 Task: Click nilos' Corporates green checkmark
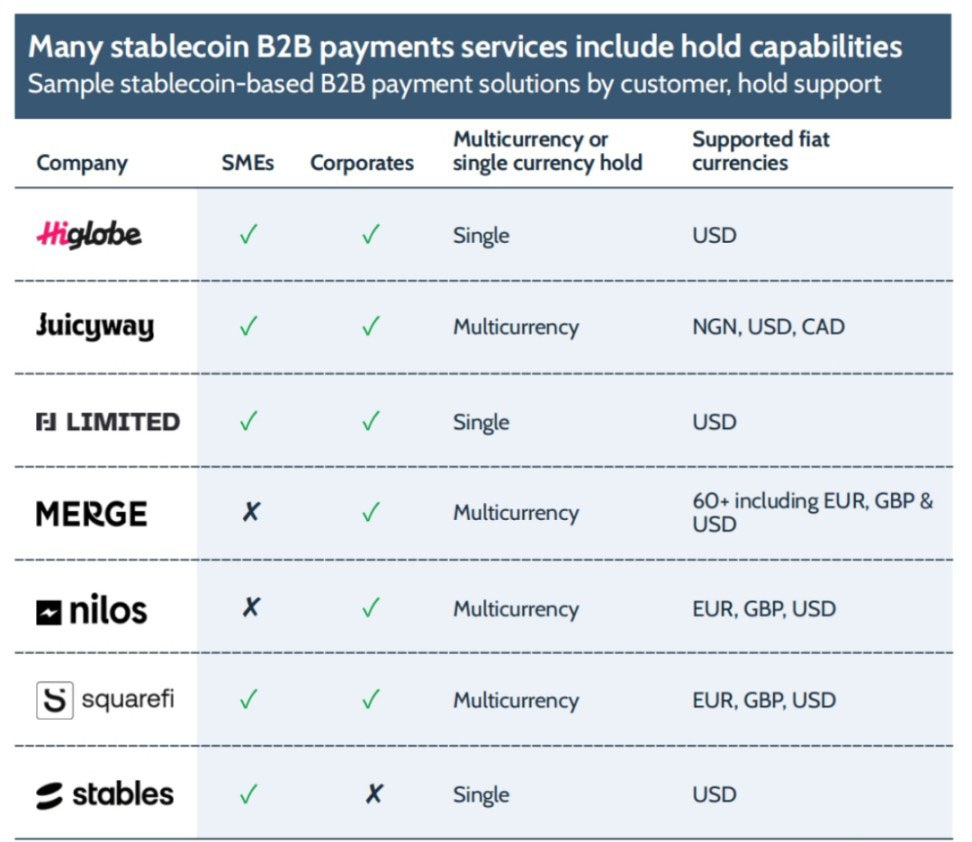tap(371, 609)
